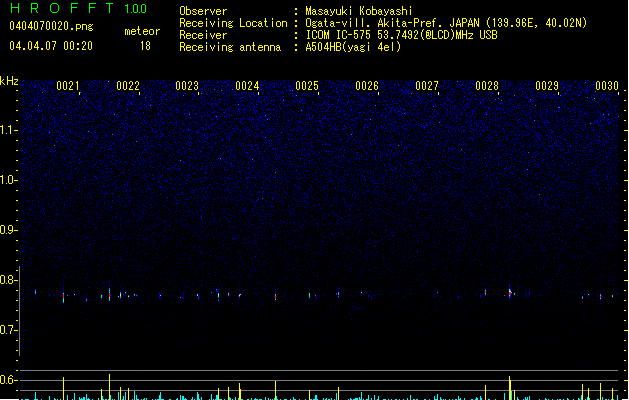
Task: Click the Receiving antenna label
Action: 230,47
